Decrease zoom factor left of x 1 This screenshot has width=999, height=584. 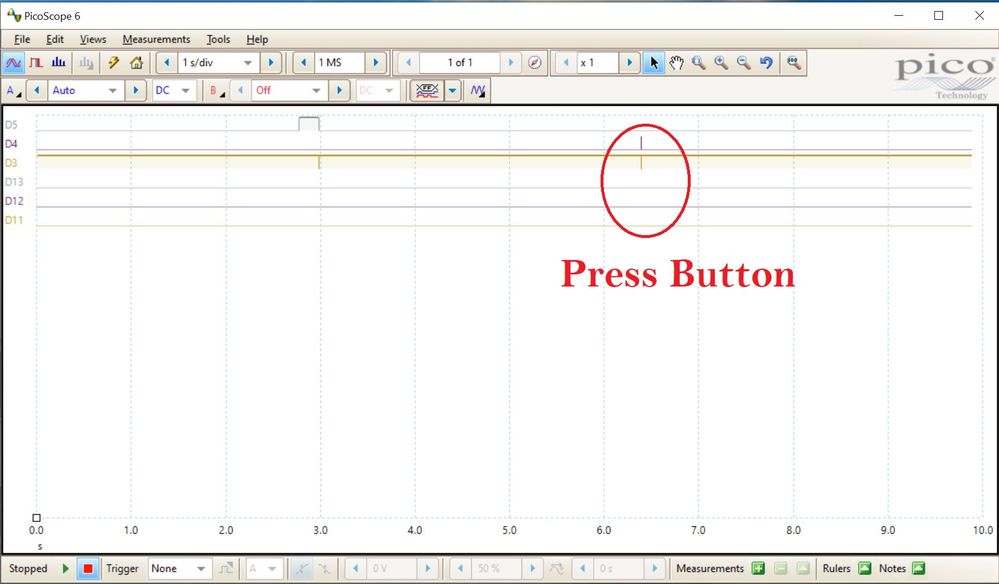(566, 62)
